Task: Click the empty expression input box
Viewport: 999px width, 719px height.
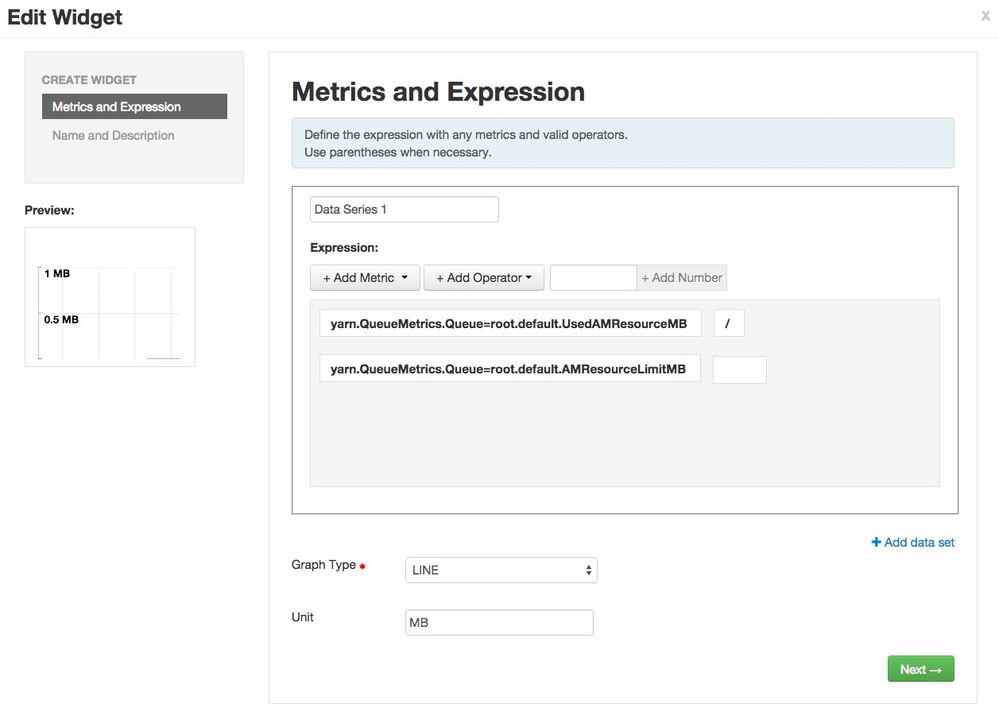Action: [739, 370]
